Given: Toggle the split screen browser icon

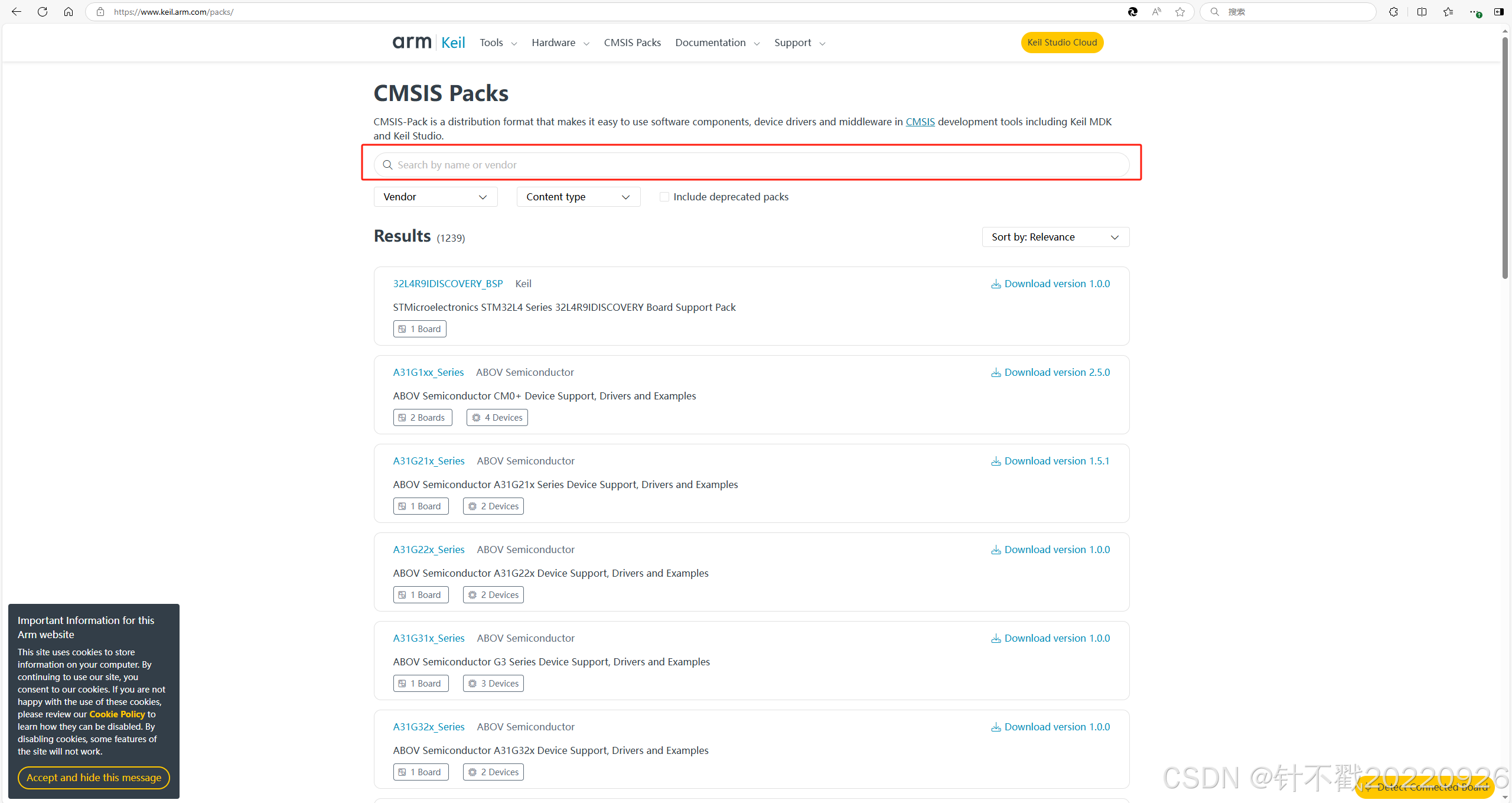Looking at the screenshot, I should pos(1422,12).
